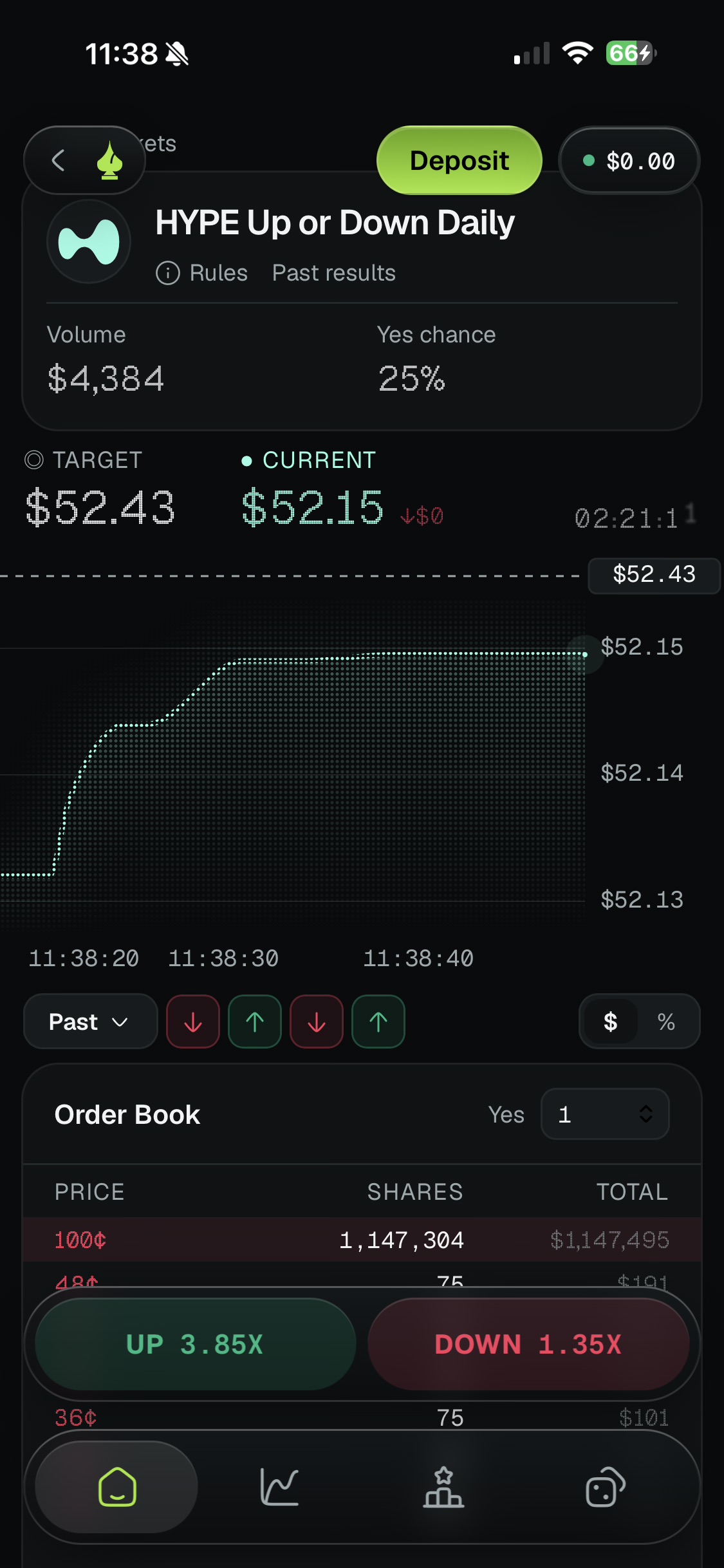This screenshot has height=1568, width=724.
Task: Click the $52.43 target price marker on chart
Action: coord(654,575)
